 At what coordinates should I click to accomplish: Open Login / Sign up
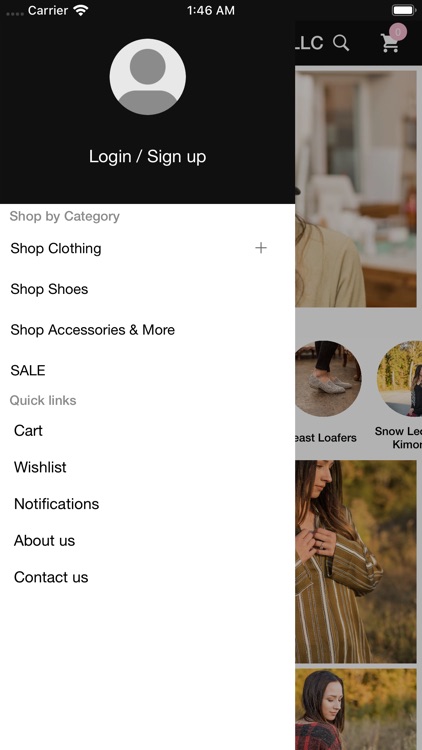click(x=147, y=156)
